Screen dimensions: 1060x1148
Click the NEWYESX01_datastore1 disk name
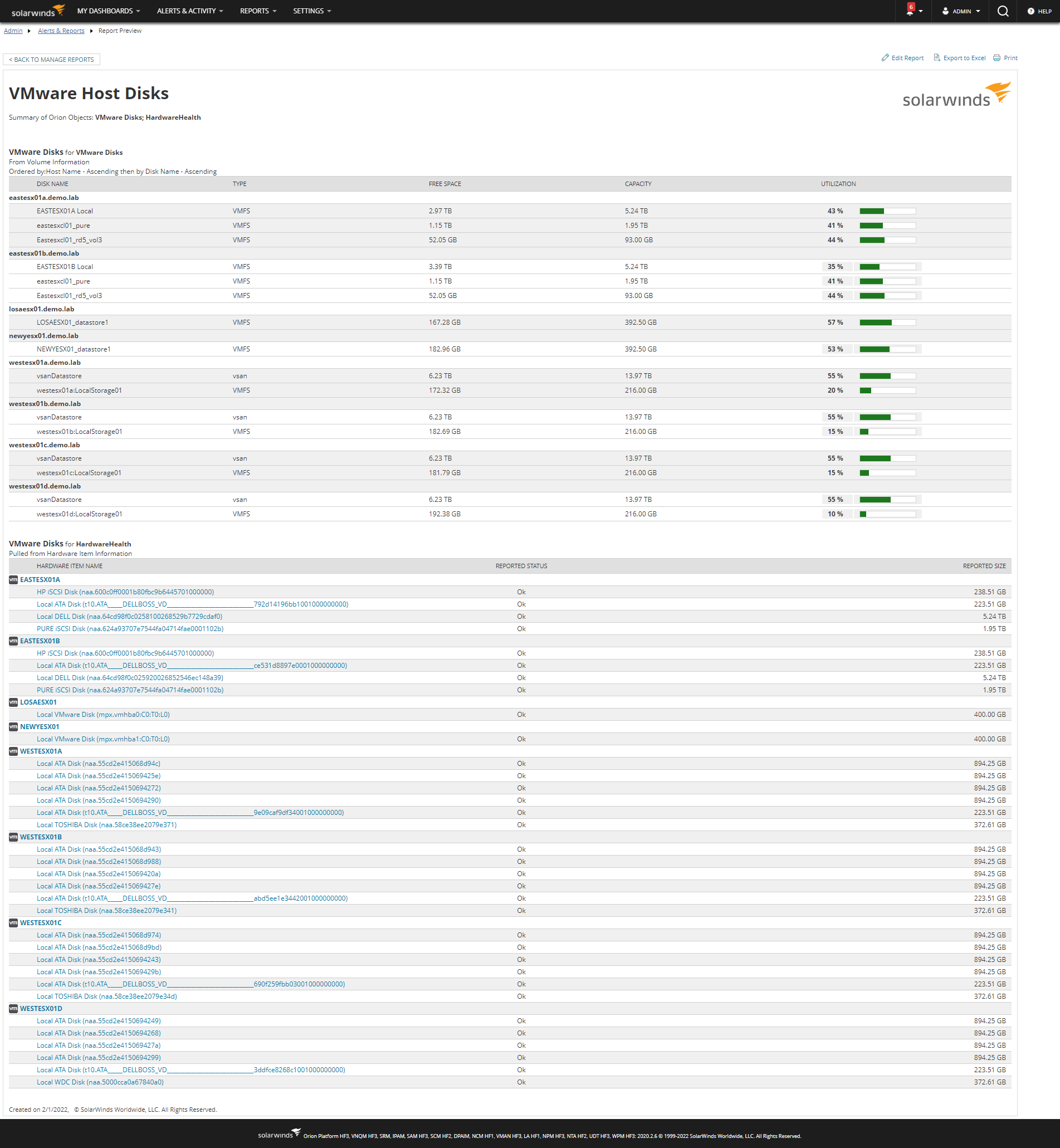pyautogui.click(x=74, y=349)
